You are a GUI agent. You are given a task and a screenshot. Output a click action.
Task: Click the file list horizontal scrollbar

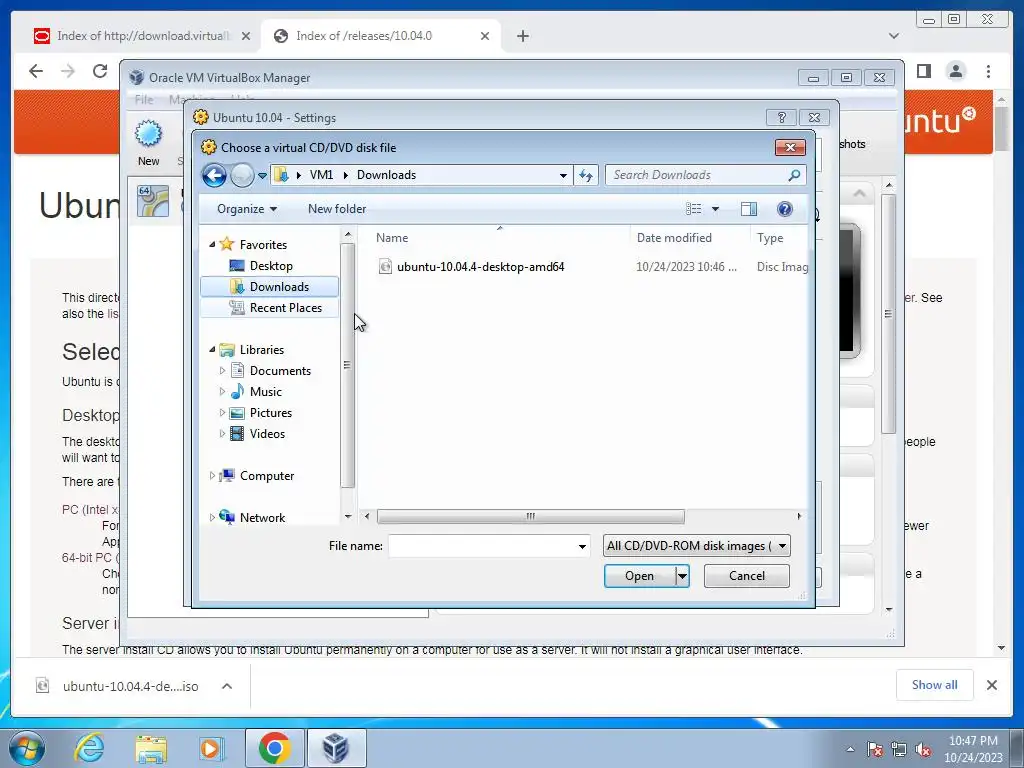[x=530, y=517]
